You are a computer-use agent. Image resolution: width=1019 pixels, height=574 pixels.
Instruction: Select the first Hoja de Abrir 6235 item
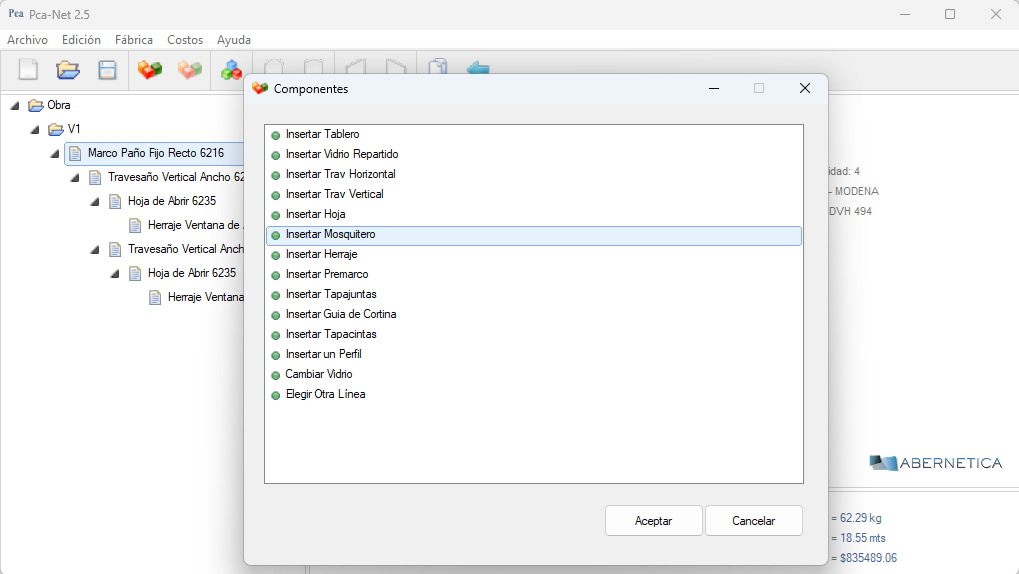coord(172,202)
